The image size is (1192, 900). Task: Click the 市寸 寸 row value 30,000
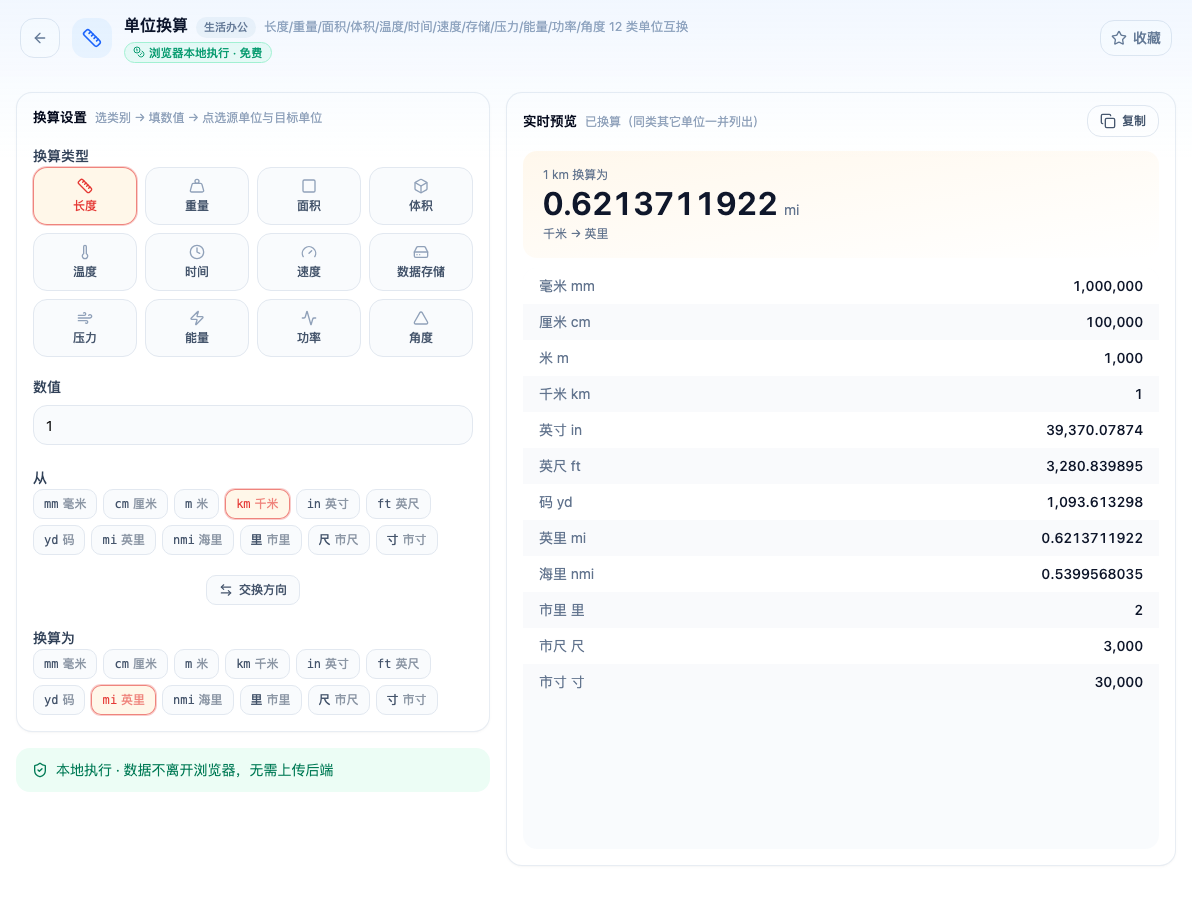[1118, 682]
